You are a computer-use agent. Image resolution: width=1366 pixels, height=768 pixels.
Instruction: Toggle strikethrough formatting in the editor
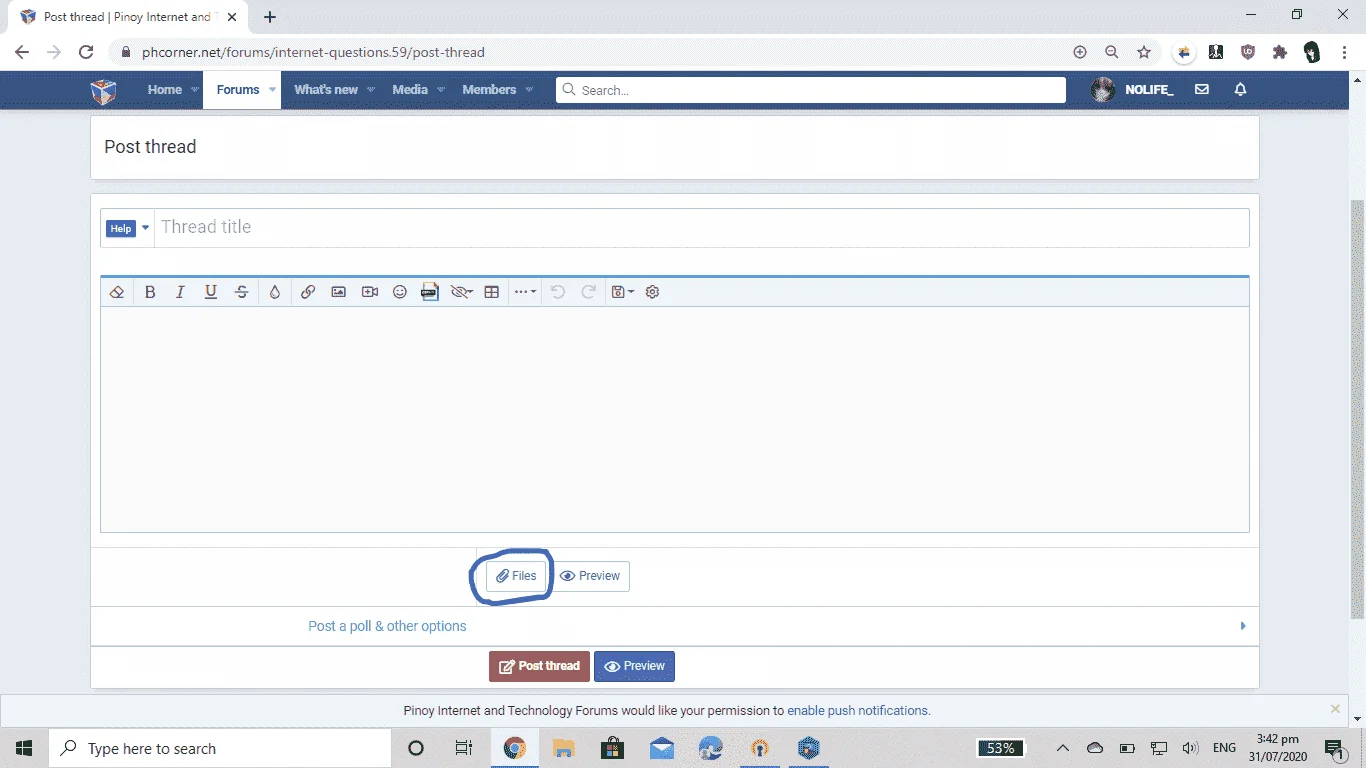tap(241, 292)
